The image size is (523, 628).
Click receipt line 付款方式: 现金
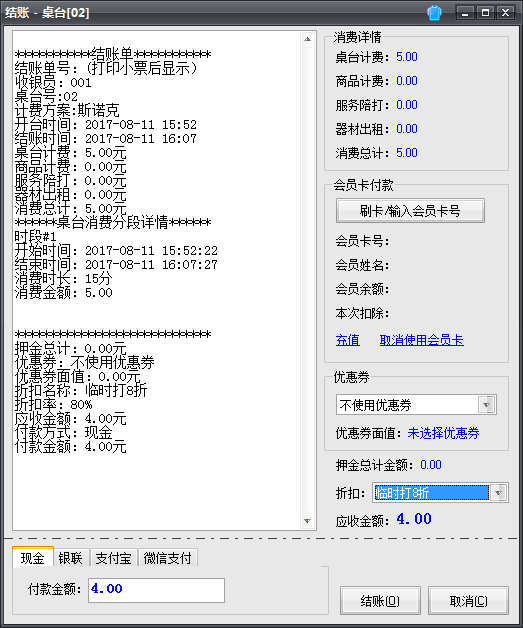tap(64, 433)
